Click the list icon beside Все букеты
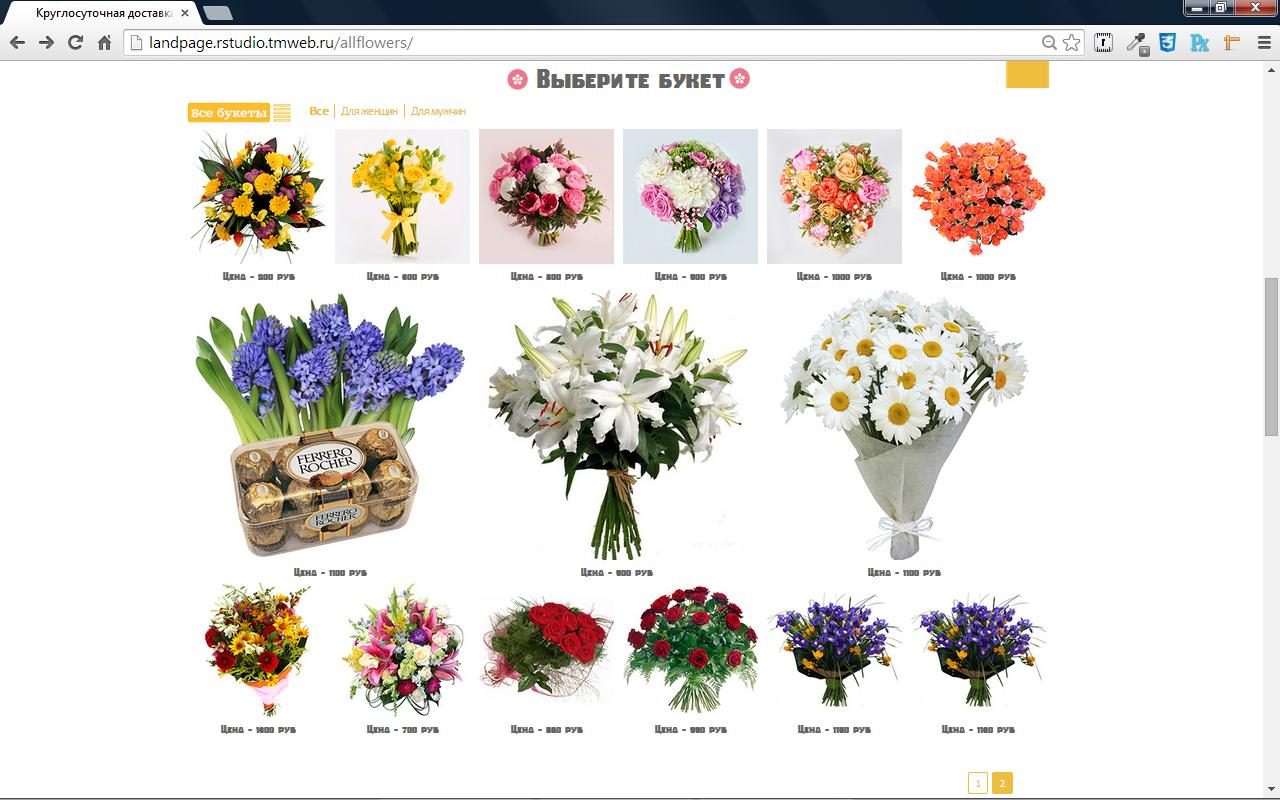 click(282, 113)
